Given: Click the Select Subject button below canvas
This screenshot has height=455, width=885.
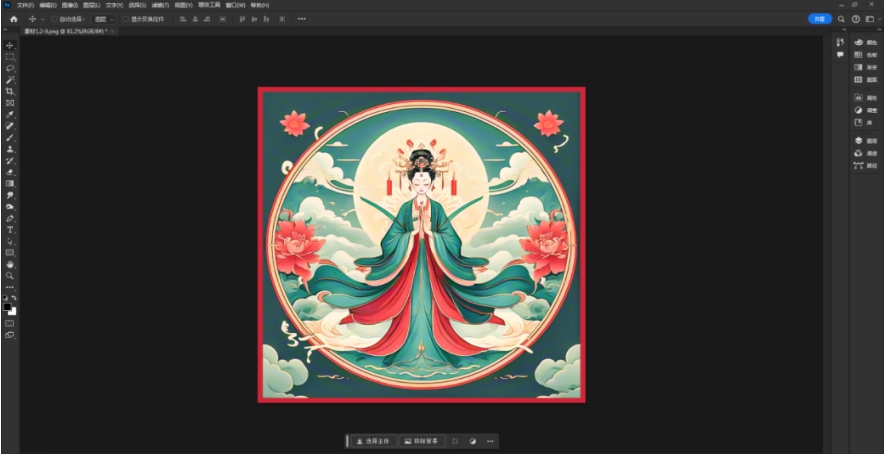Looking at the screenshot, I should pyautogui.click(x=372, y=441).
